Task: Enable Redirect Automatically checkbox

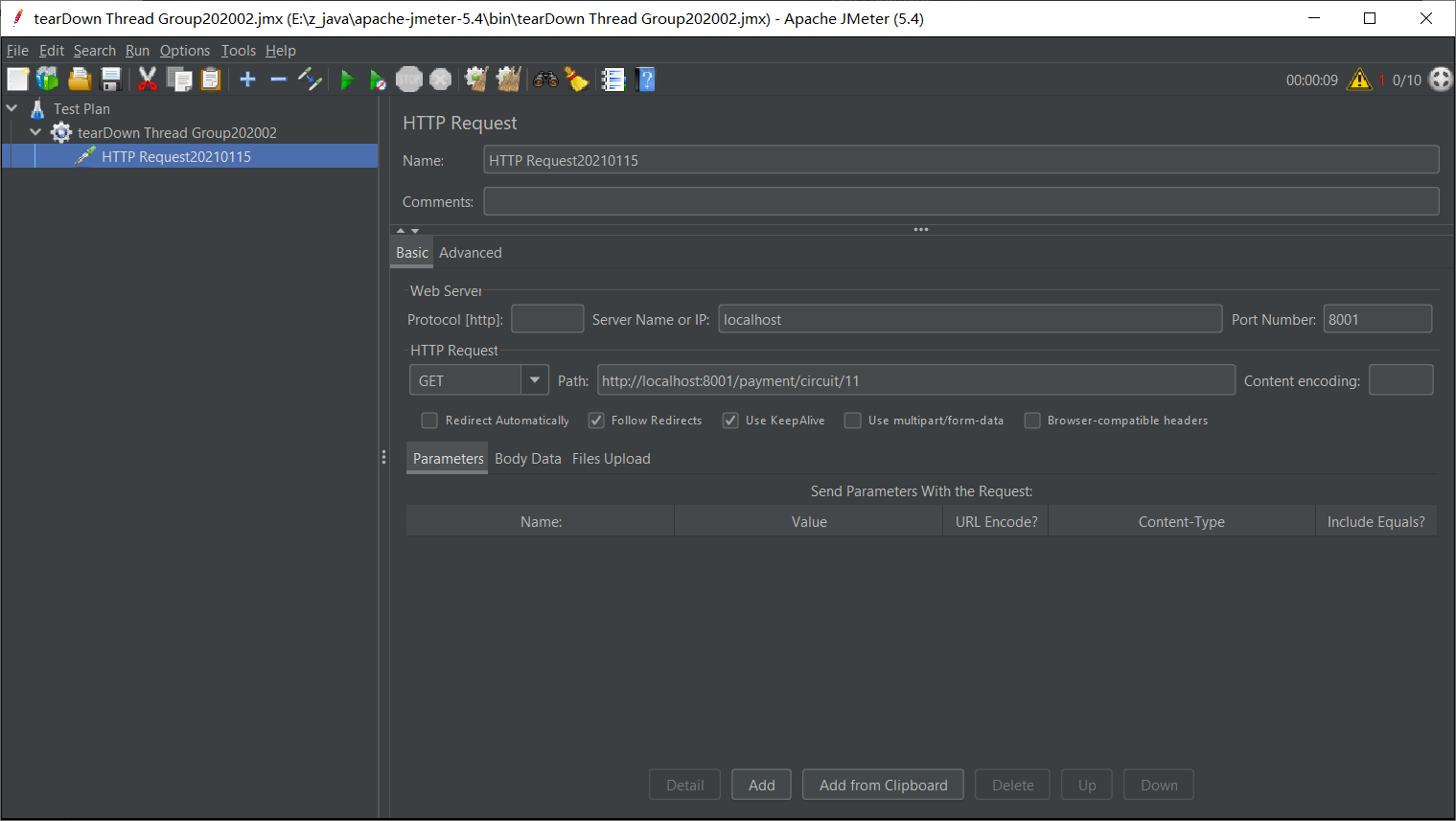Action: [429, 421]
